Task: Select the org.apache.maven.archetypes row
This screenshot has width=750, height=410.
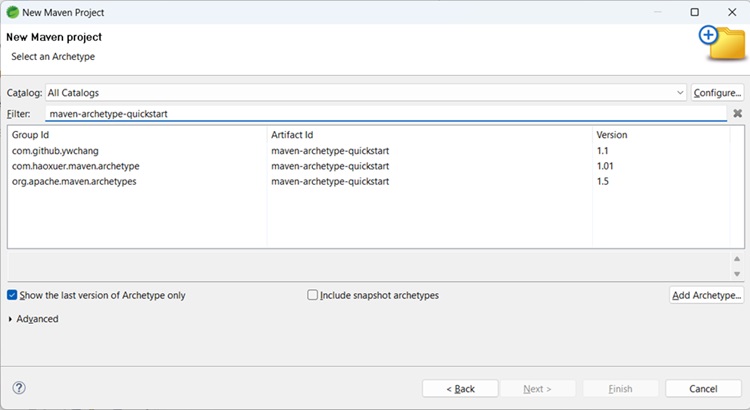Action: [x=75, y=181]
